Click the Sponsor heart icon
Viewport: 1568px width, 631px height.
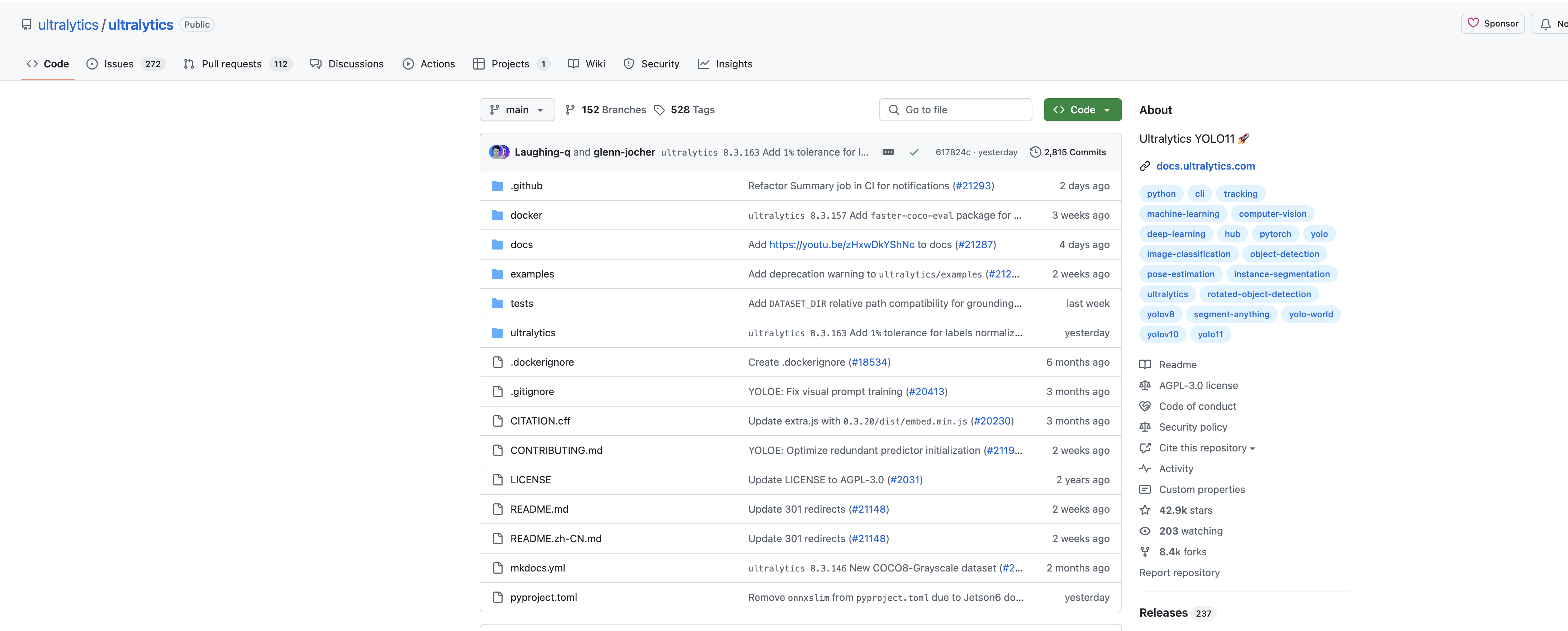tap(1473, 23)
